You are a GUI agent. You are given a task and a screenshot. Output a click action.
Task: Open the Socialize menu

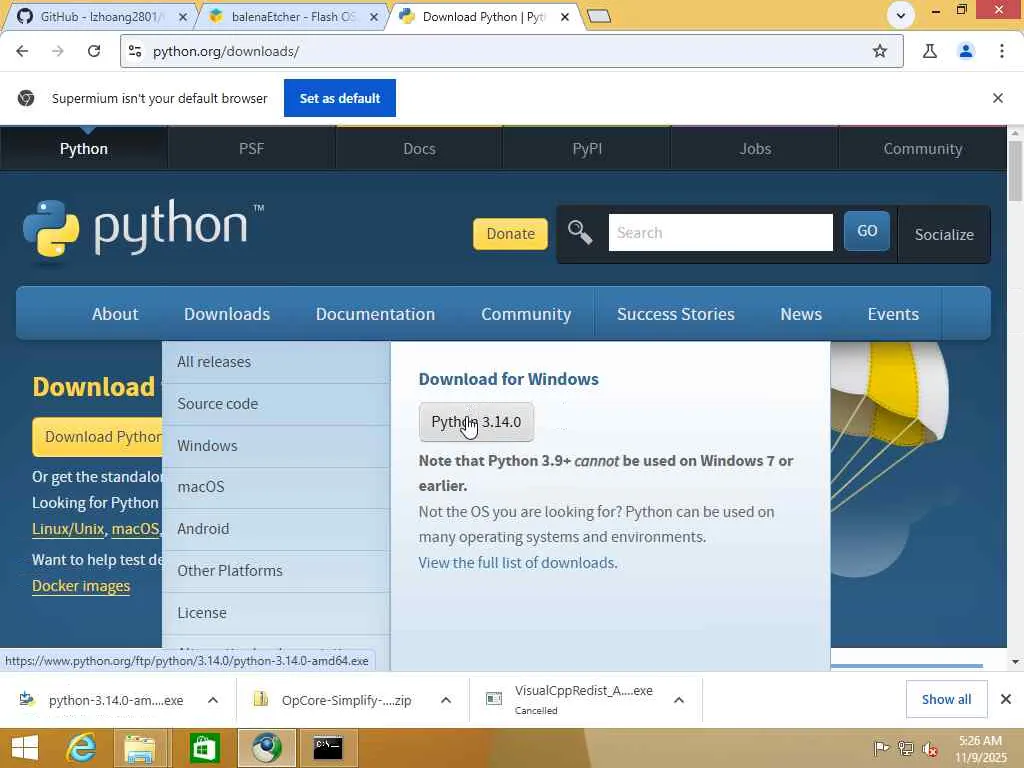click(x=944, y=234)
